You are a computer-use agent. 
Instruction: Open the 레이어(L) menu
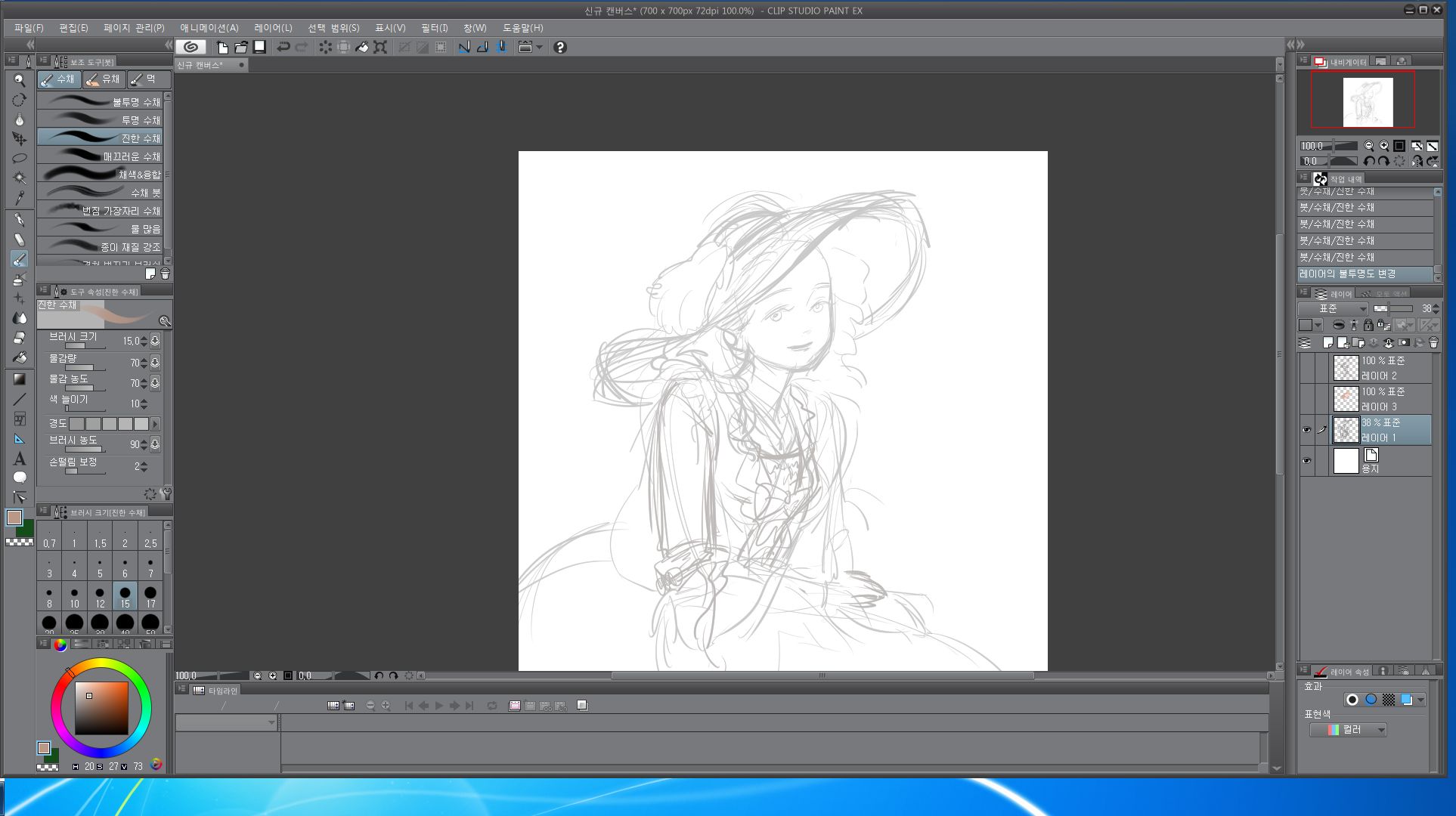(273, 28)
